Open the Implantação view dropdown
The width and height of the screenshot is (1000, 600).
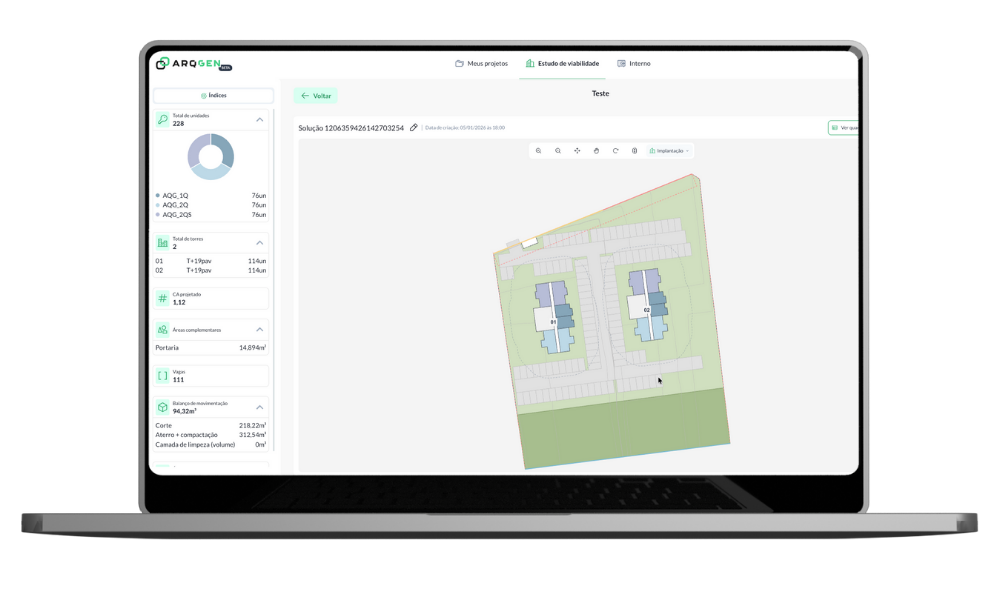click(670, 150)
